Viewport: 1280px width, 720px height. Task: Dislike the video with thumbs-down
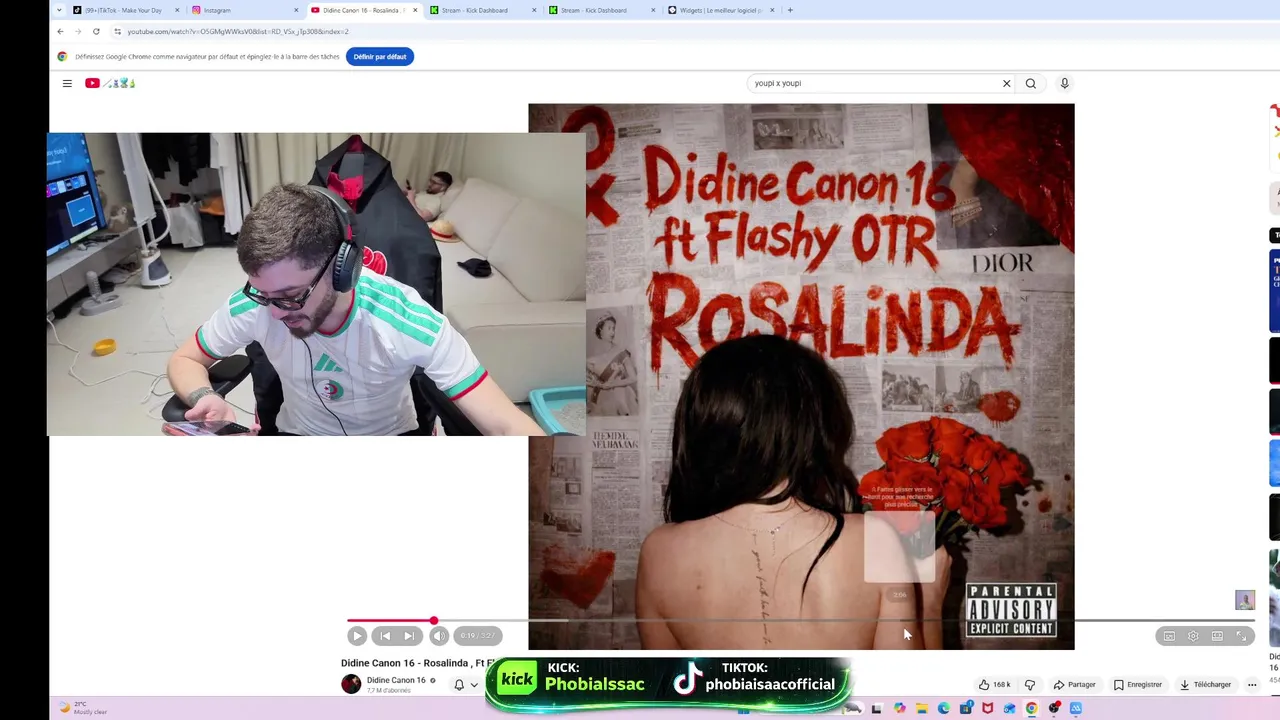tap(1030, 685)
